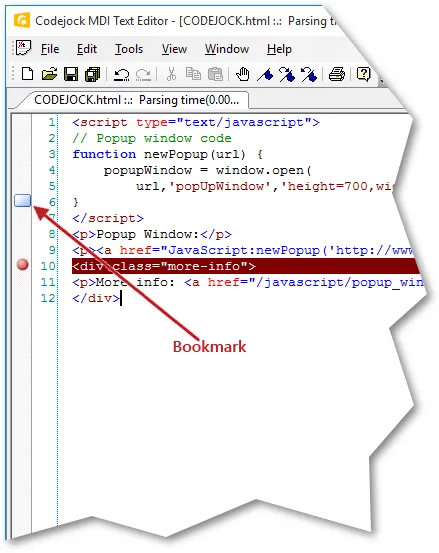Open the File menu
Image resolution: width=439 pixels, height=553 pixels.
[x=50, y=49]
